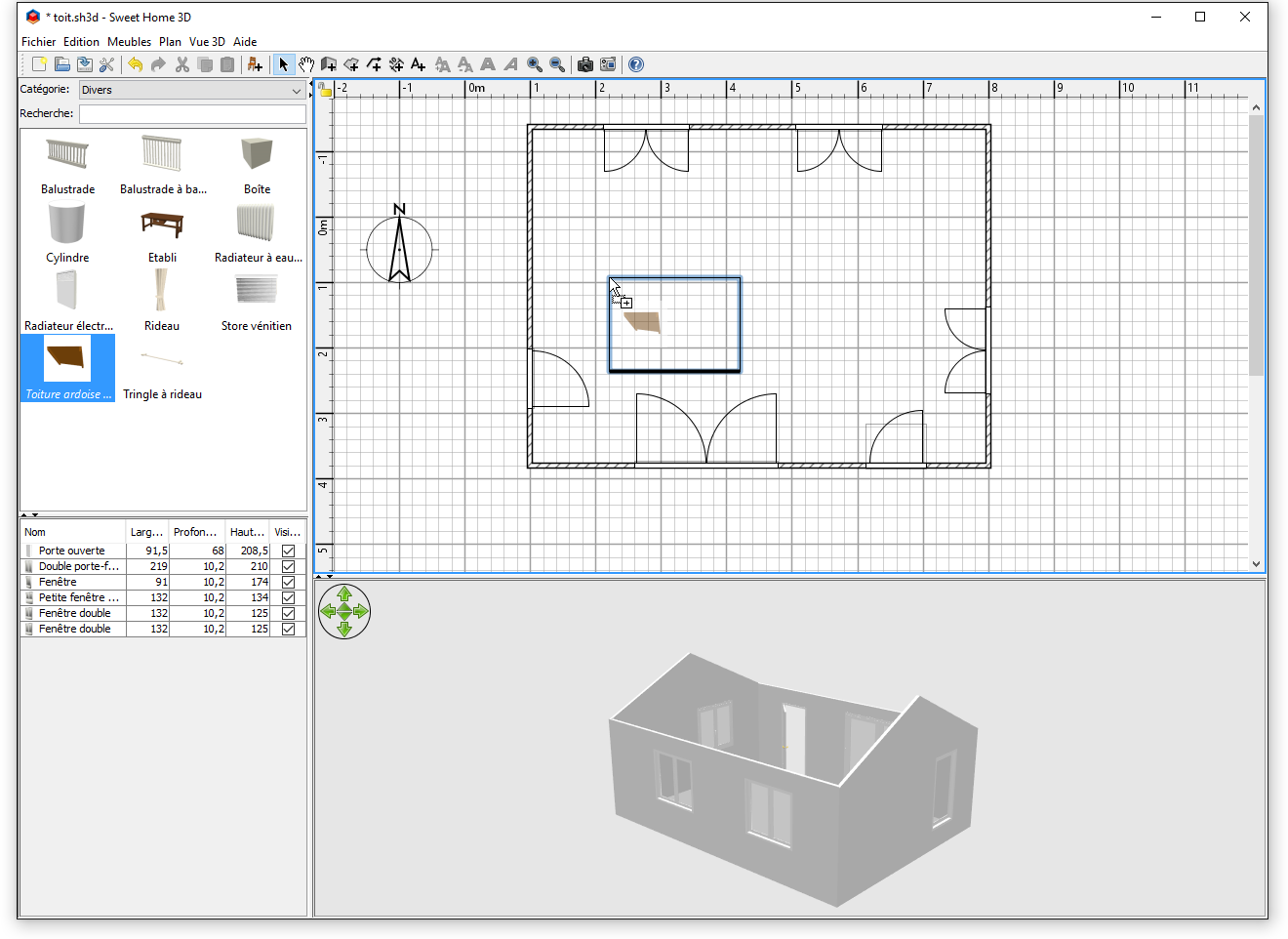Click the Paste clipboard icon
1288x939 pixels.
(x=227, y=64)
